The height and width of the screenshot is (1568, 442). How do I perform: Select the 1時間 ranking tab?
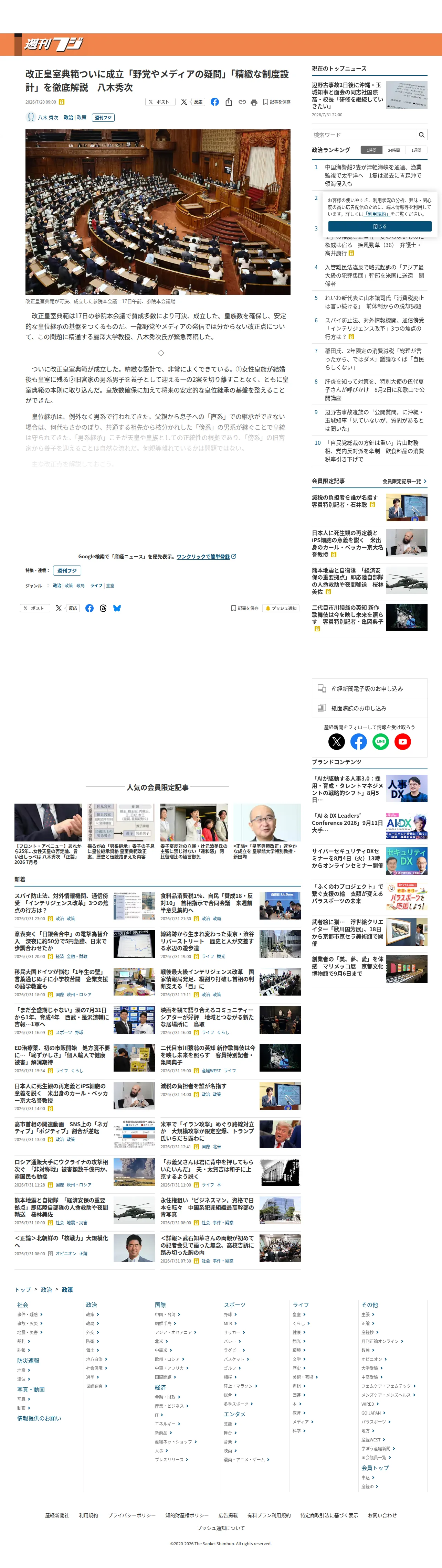tap(371, 150)
